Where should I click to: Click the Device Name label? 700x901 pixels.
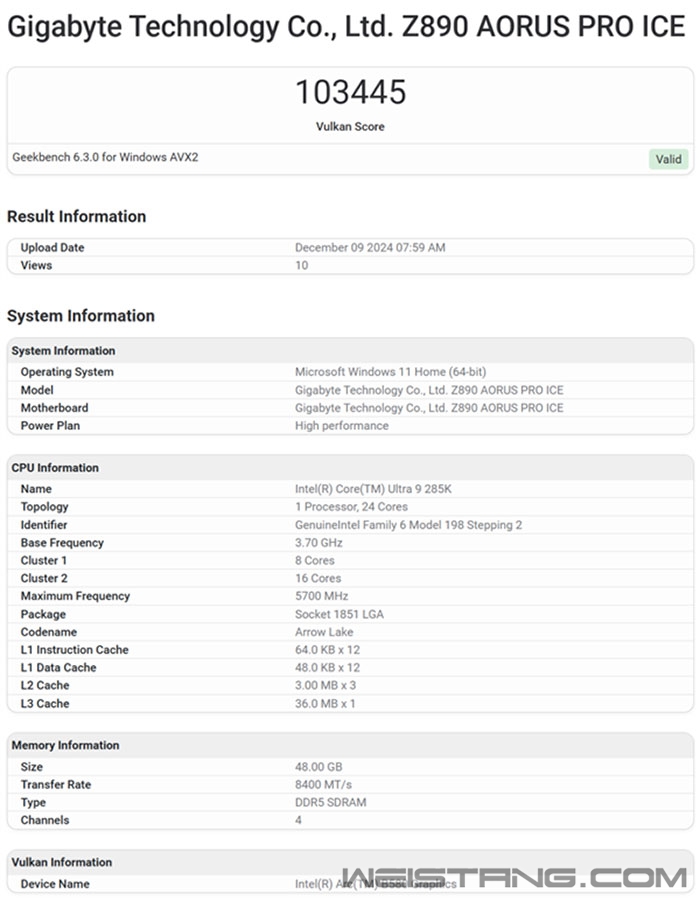55,884
